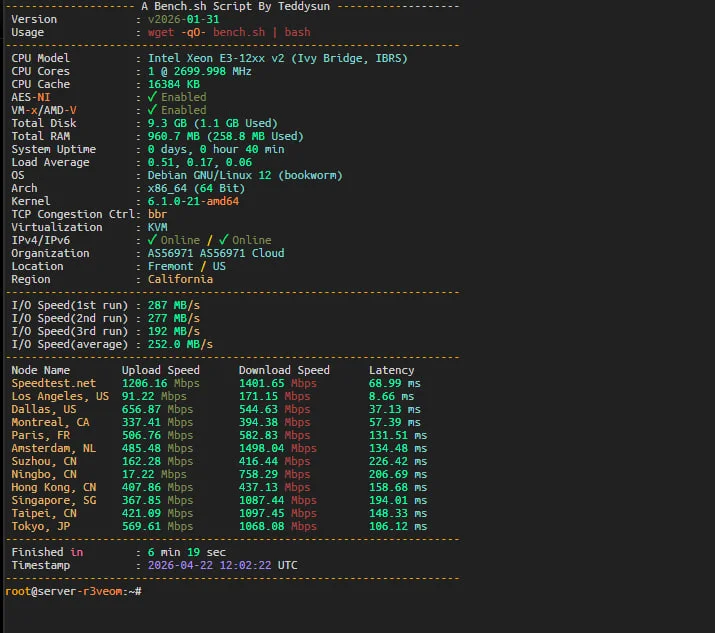Click location value 'Fremont / US'
The height and width of the screenshot is (633, 715).
pos(187,266)
